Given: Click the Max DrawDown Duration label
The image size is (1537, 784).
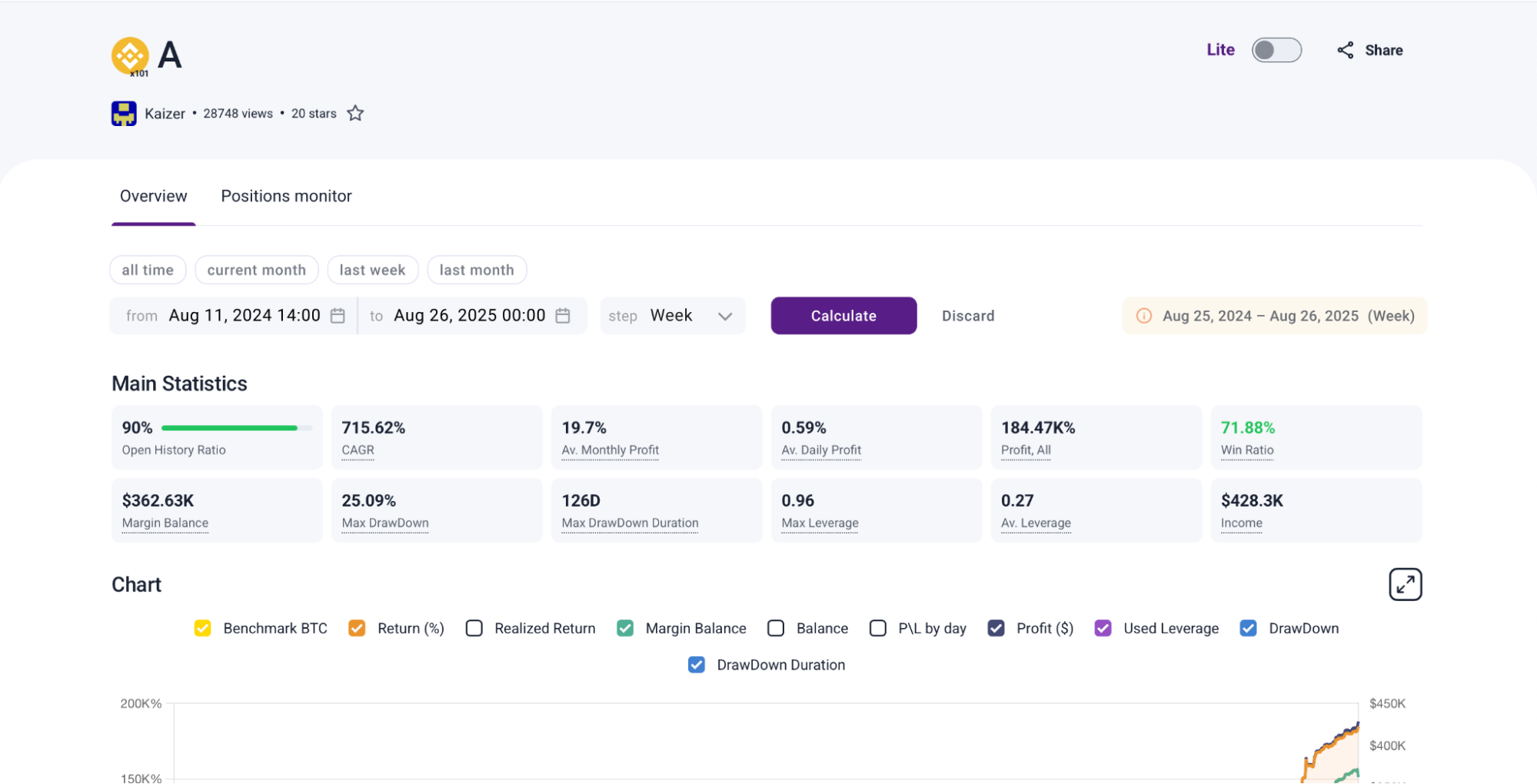Looking at the screenshot, I should tap(630, 523).
